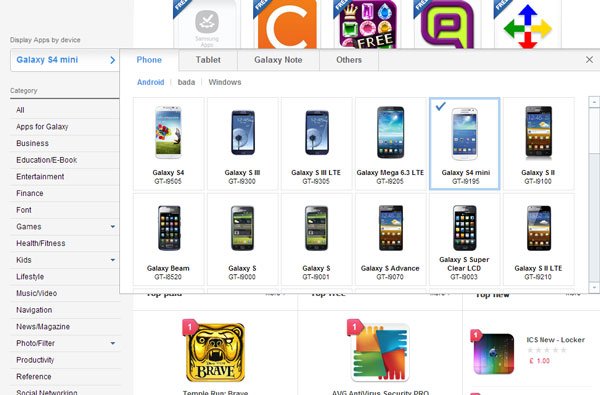Click the checked Galaxy S4 mini GT-I9195
600x395 pixels.
point(465,144)
